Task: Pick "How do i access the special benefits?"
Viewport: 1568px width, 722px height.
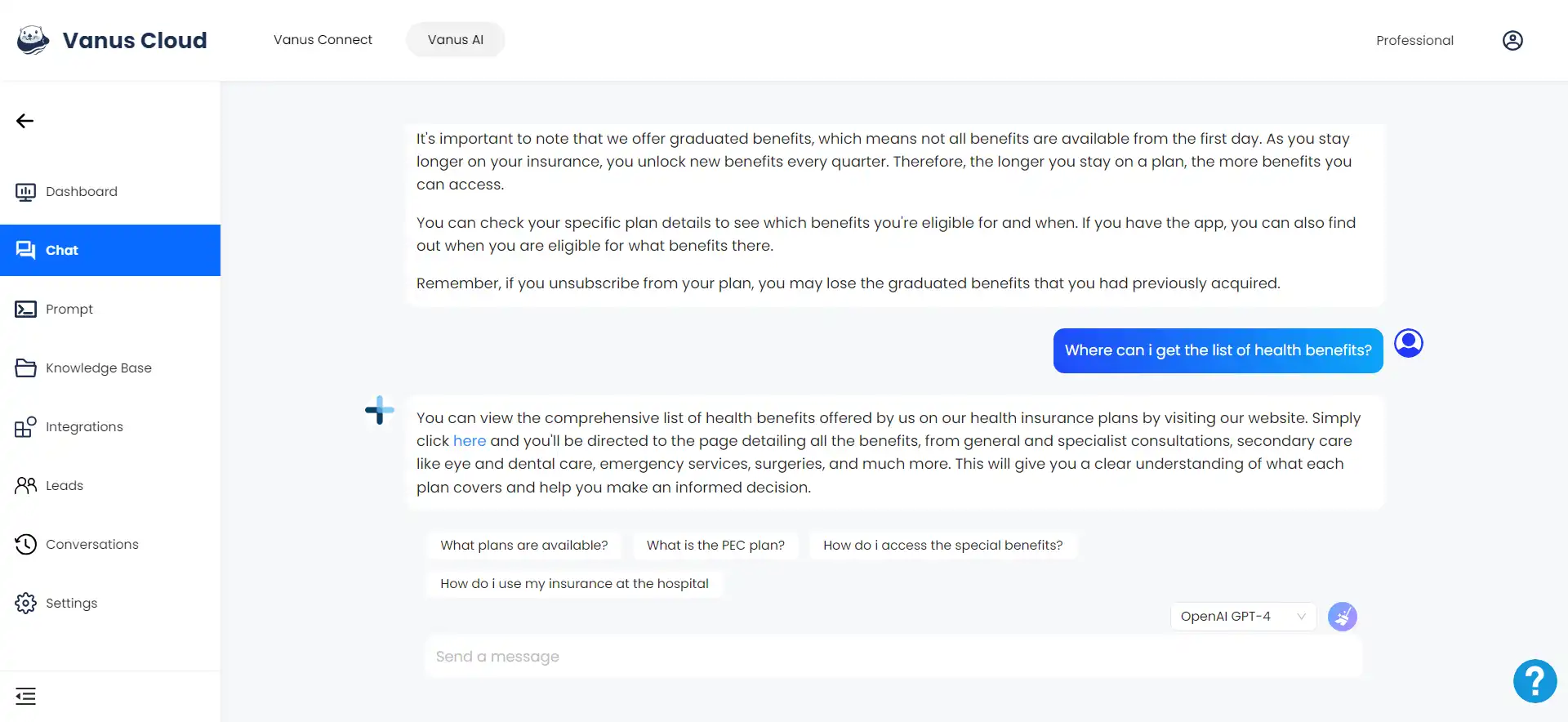Action: click(943, 545)
